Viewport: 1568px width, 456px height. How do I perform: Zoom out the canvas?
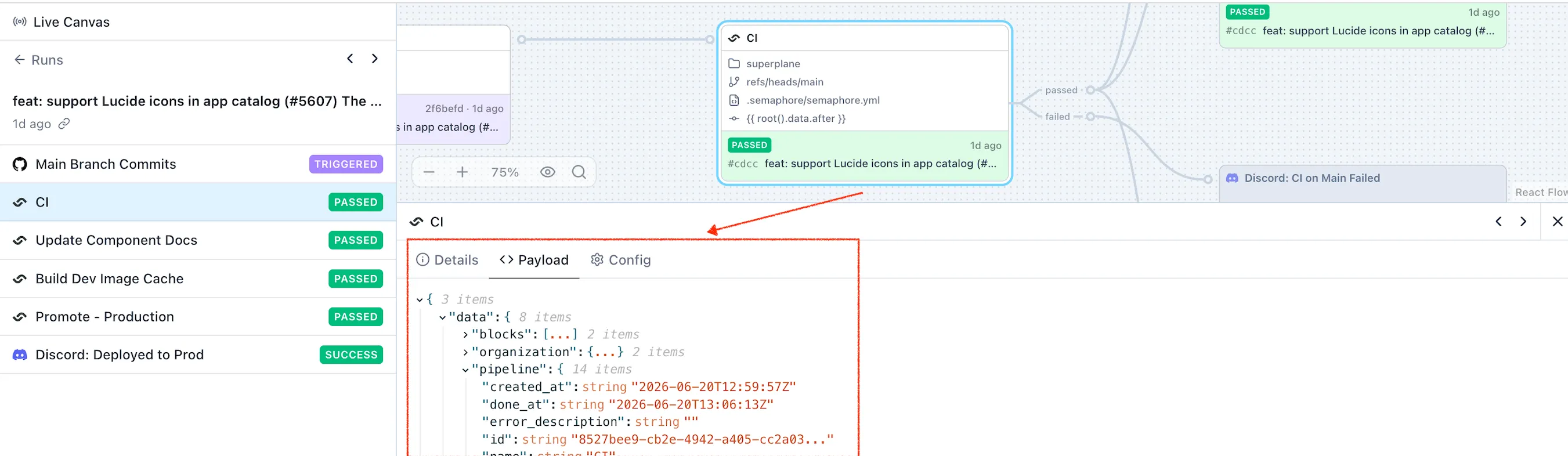[429, 172]
